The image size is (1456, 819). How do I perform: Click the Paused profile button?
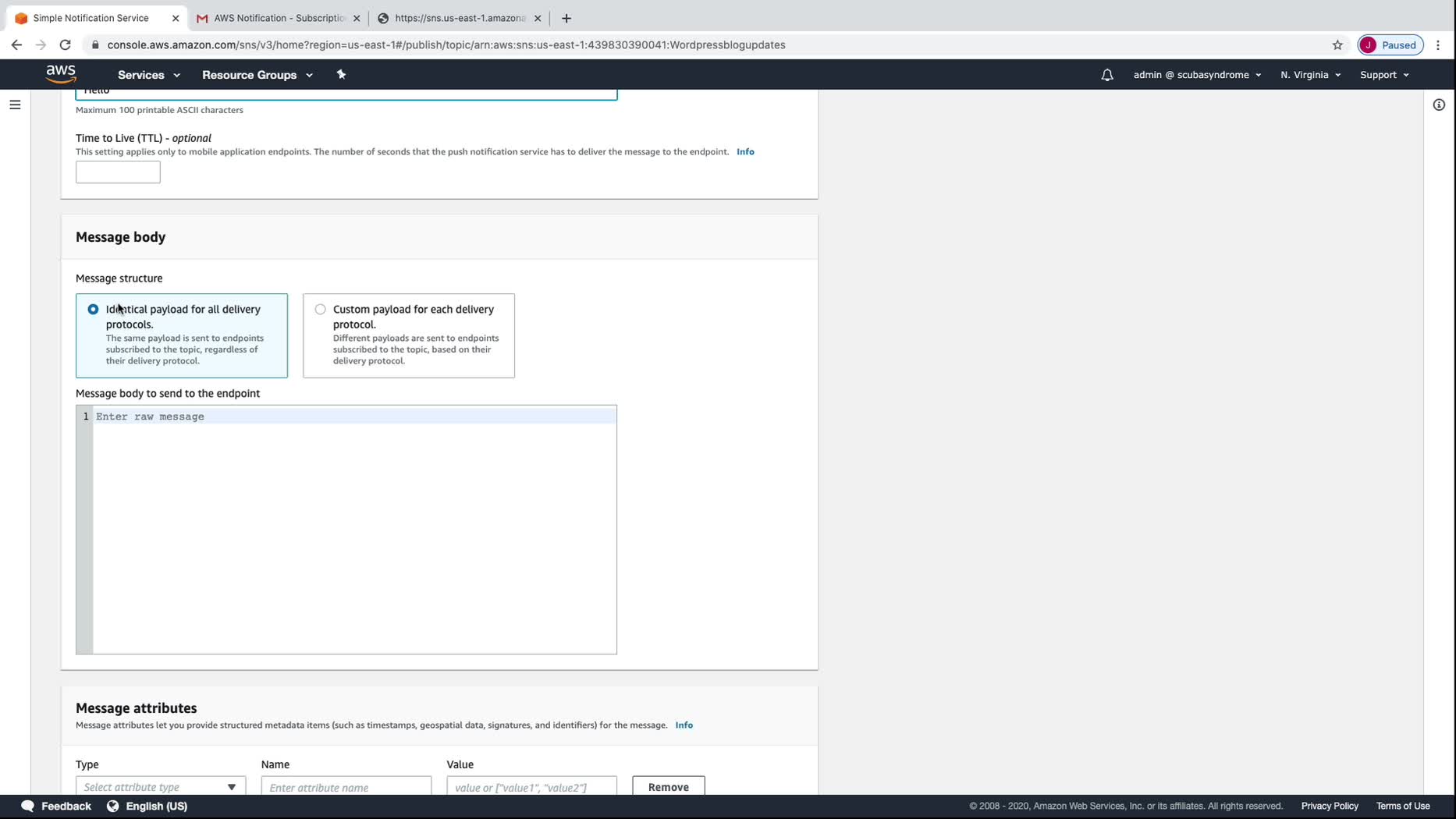click(1390, 44)
